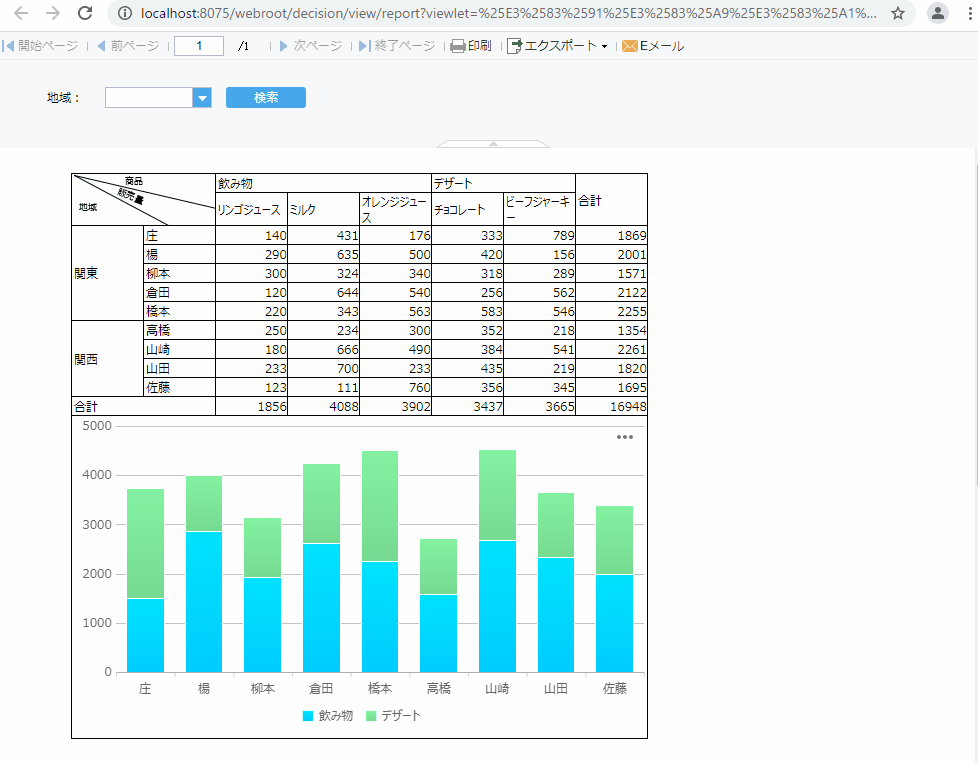The height and width of the screenshot is (763, 978).
Task: Open the エクスポート export dropdown
Action: pos(557,46)
